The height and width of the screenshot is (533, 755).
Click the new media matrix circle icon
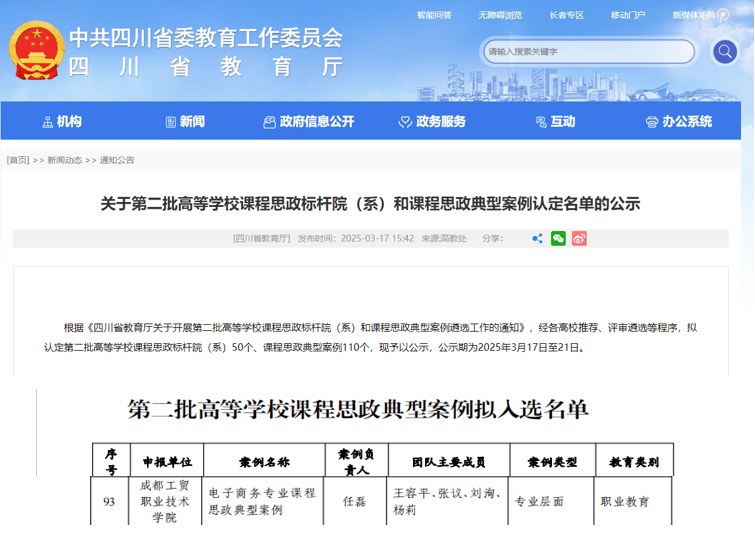pyautogui.click(x=723, y=15)
